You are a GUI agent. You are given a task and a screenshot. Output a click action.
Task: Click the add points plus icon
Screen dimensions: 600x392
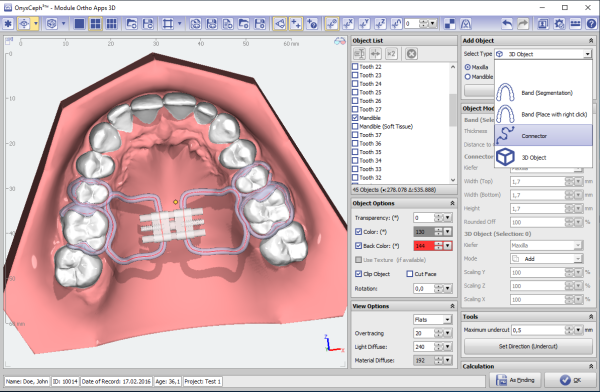point(296,24)
